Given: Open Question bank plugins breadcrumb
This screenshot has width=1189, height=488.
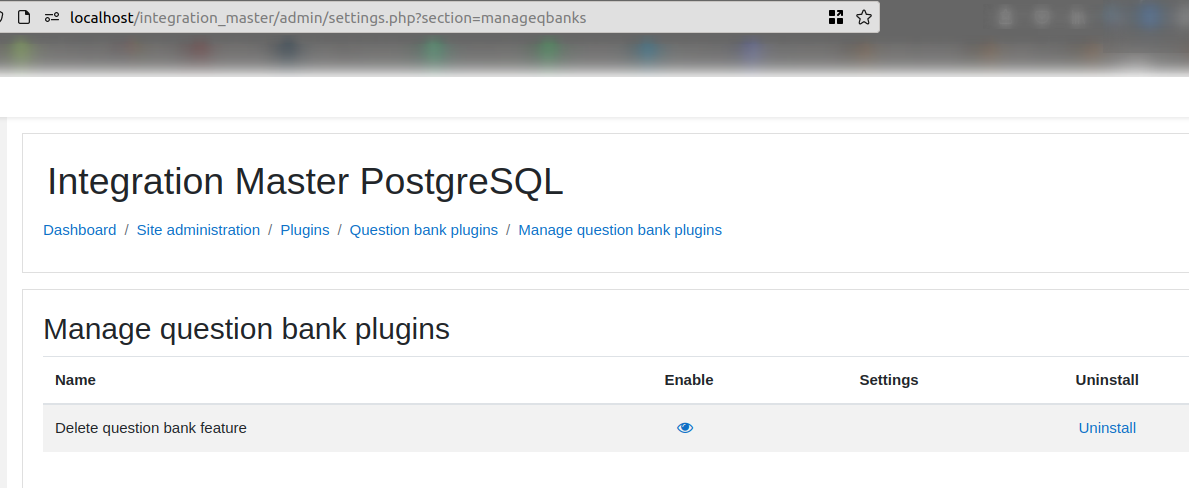Looking at the screenshot, I should pyautogui.click(x=424, y=230).
